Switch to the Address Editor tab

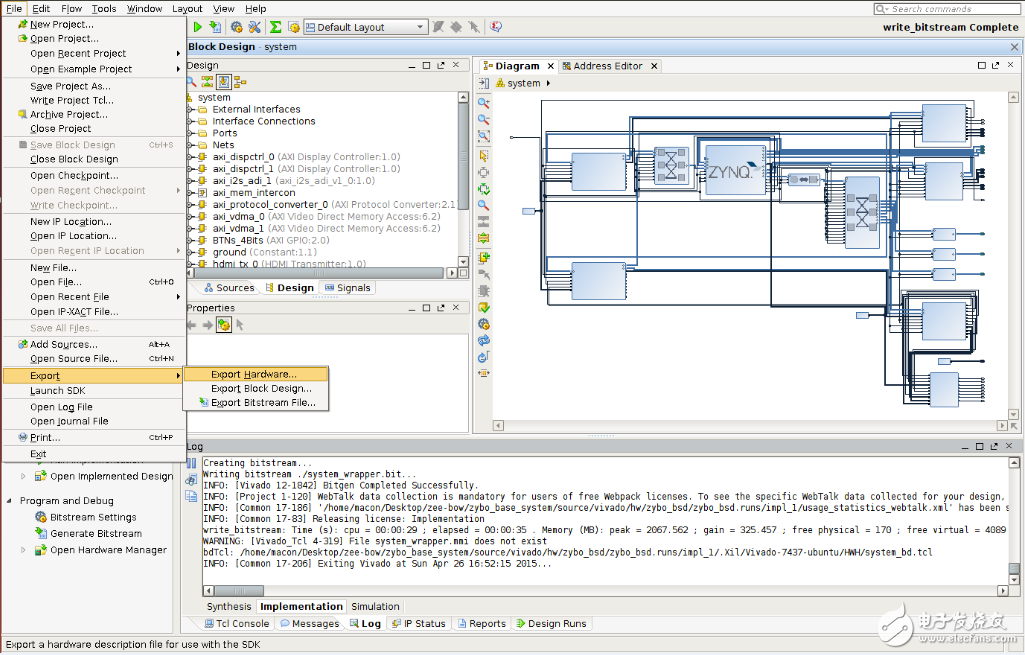click(607, 66)
